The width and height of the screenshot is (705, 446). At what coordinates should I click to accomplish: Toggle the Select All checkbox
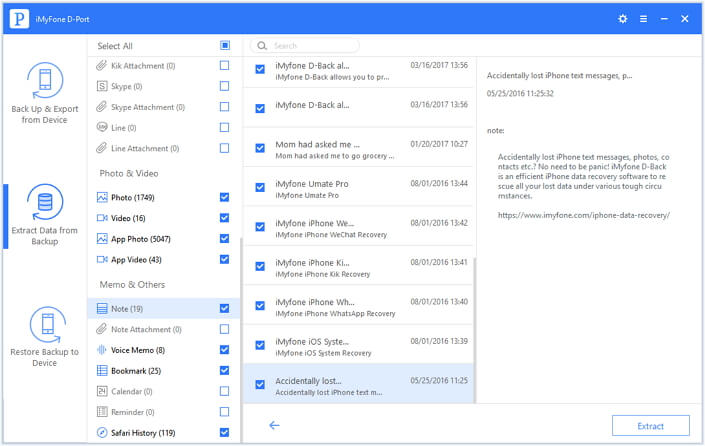pyautogui.click(x=225, y=45)
